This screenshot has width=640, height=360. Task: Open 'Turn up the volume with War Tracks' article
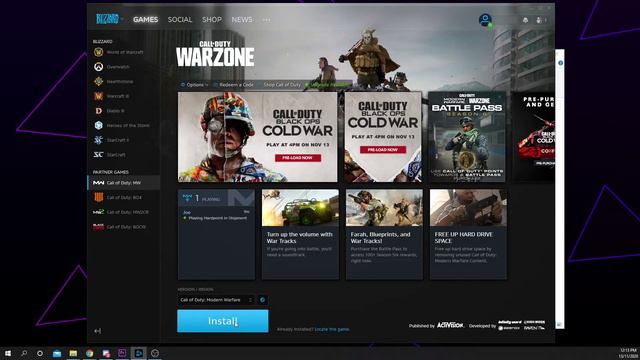tap(300, 234)
